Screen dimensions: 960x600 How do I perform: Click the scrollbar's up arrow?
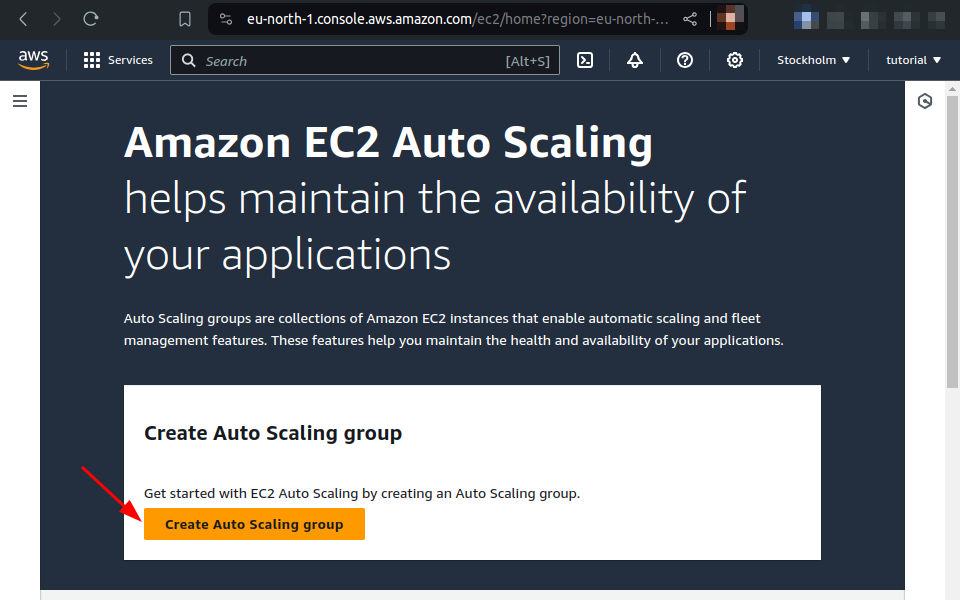pos(952,89)
